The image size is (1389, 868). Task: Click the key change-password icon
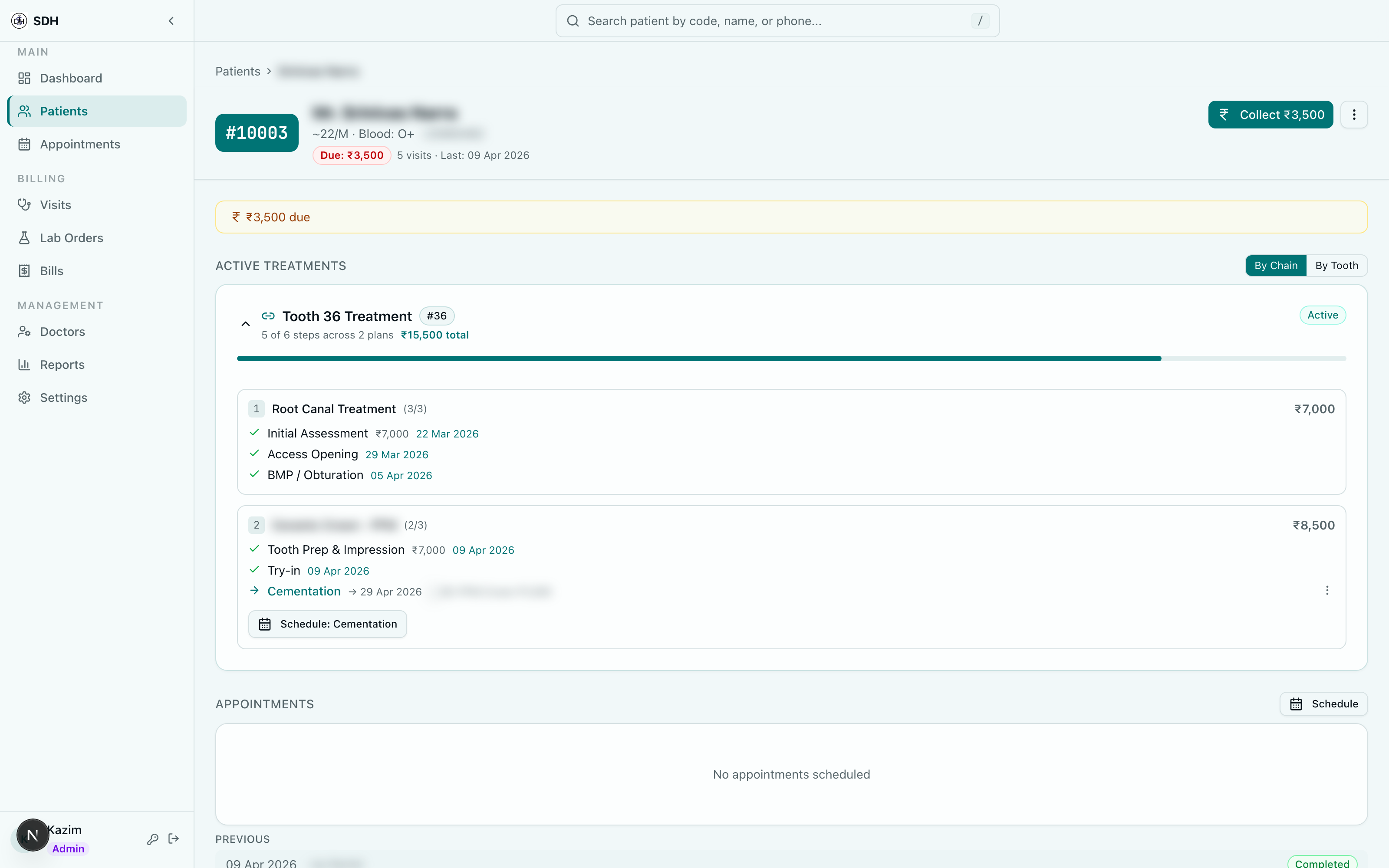coord(153,839)
